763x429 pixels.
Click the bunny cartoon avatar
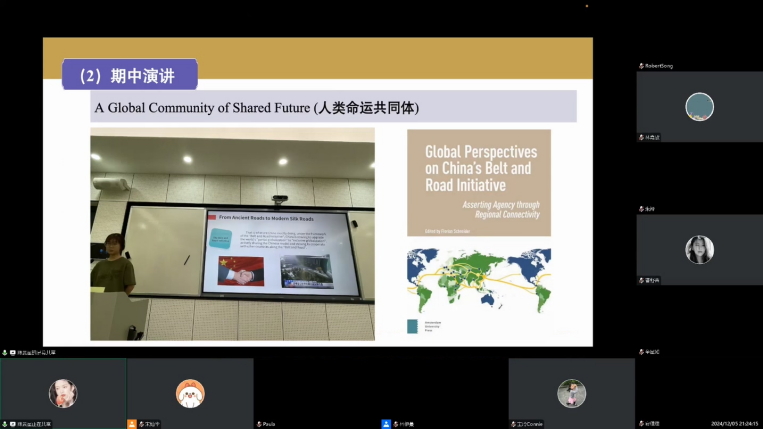(x=190, y=393)
